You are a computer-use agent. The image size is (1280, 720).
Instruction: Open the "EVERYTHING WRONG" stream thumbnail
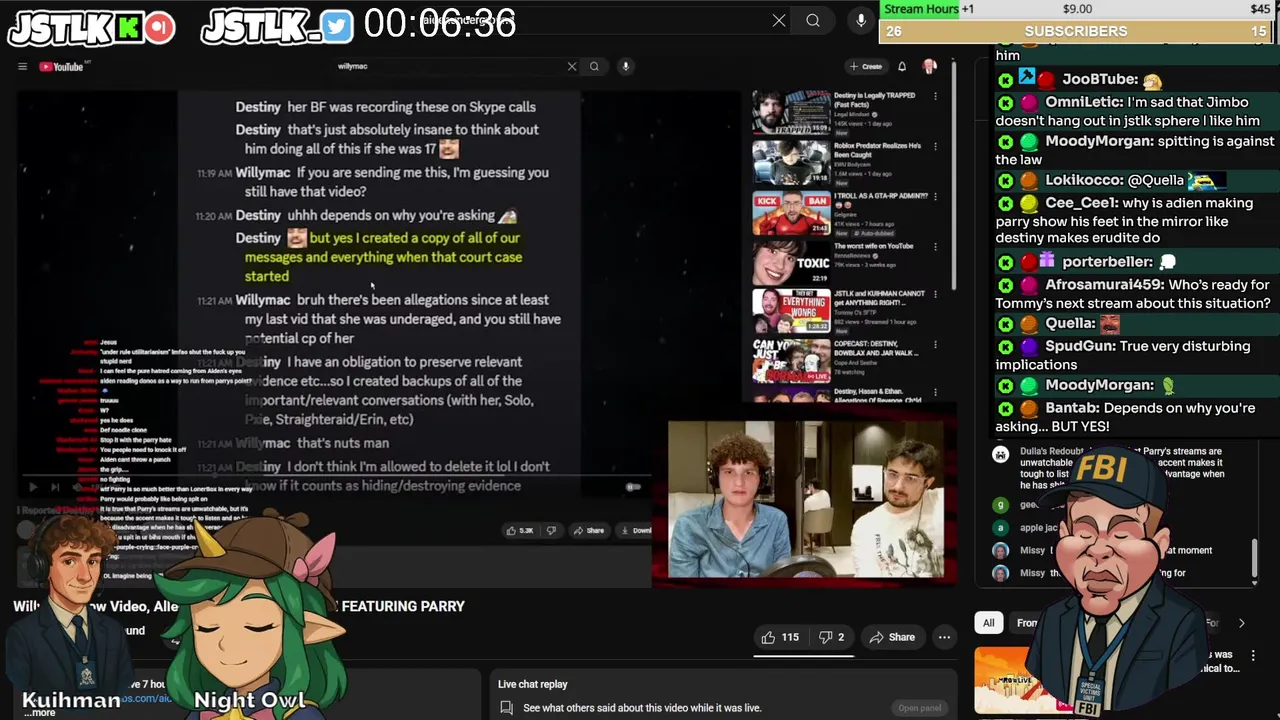click(x=791, y=312)
